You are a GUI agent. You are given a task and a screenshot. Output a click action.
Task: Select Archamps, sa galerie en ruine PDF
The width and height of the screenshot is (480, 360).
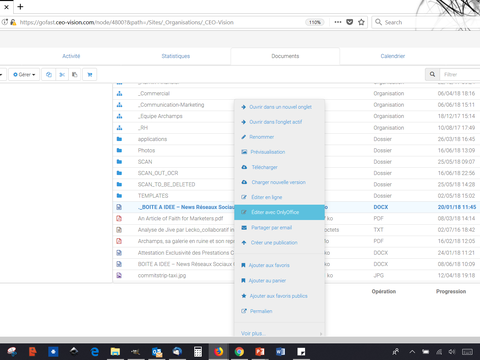tap(186, 241)
